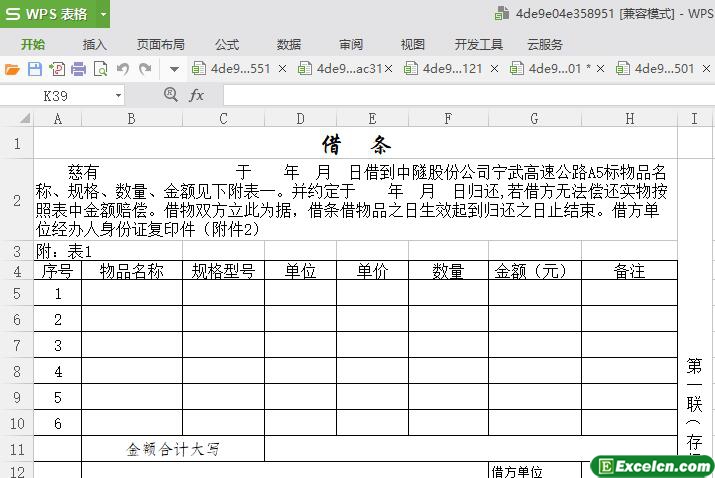Viewport: 715px width, 478px height.
Task: Select column C header
Action: tap(223, 119)
